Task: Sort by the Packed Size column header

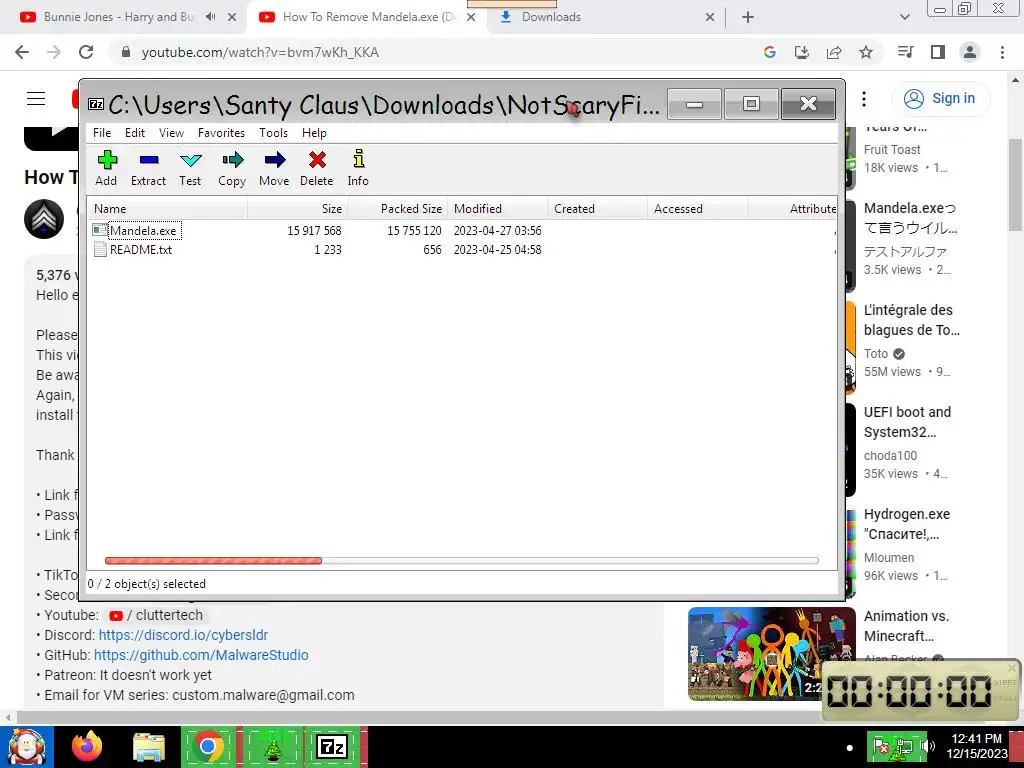Action: (397, 209)
